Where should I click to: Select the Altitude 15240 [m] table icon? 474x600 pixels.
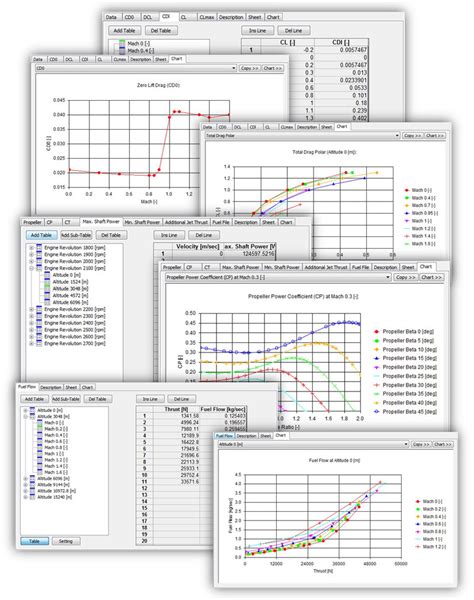33,497
